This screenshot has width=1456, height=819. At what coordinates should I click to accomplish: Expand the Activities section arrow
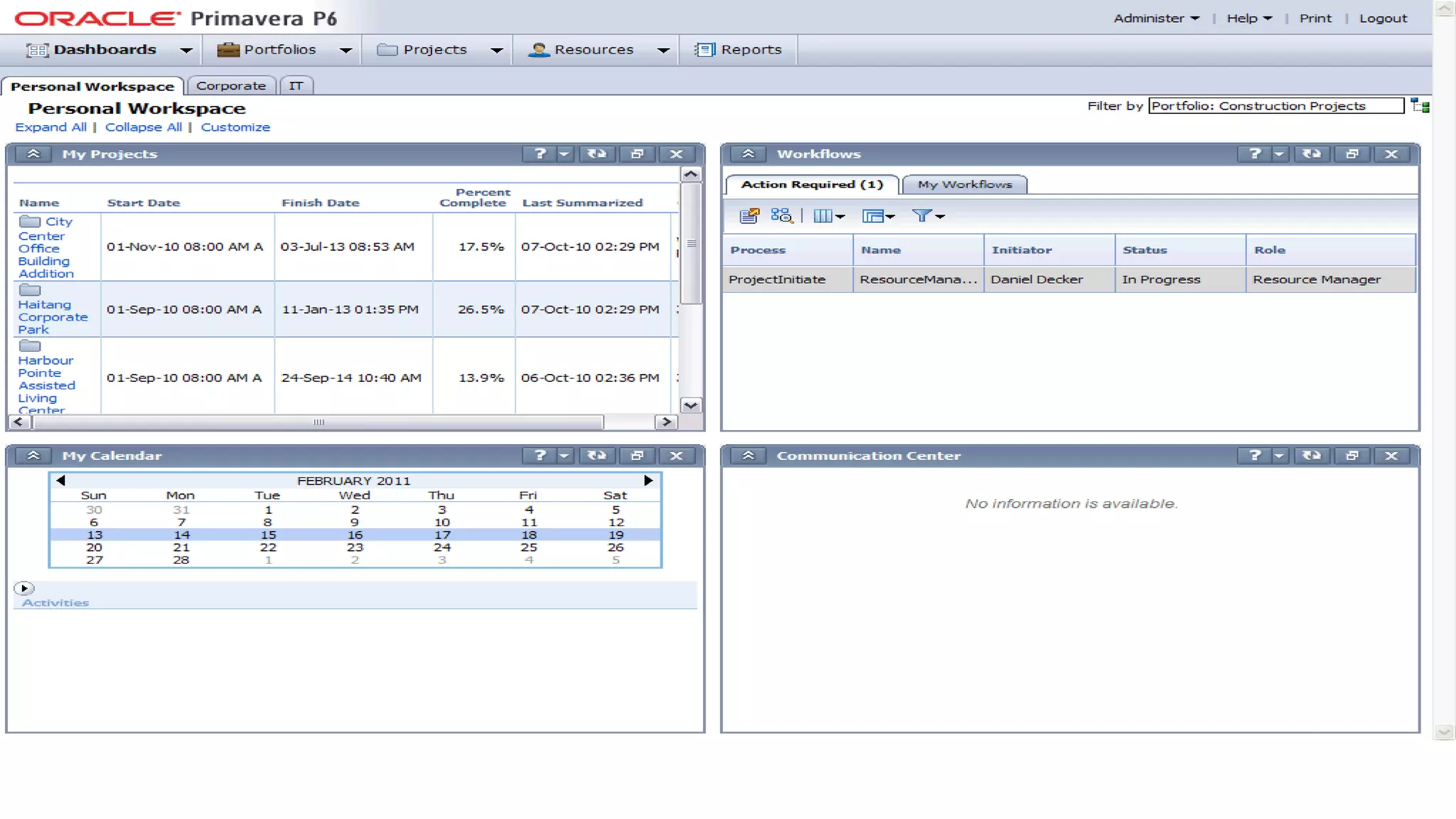pyautogui.click(x=23, y=589)
